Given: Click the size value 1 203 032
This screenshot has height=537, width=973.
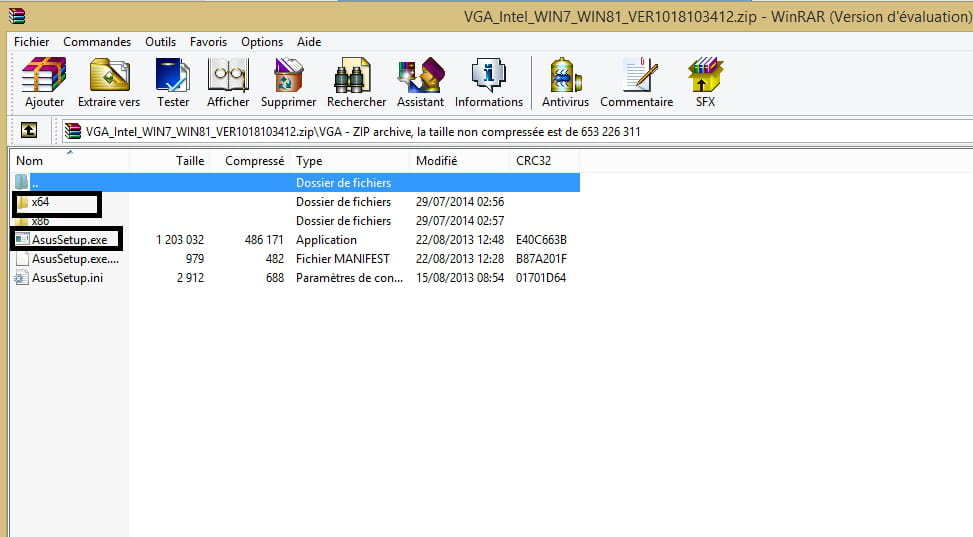Looking at the screenshot, I should [x=180, y=240].
